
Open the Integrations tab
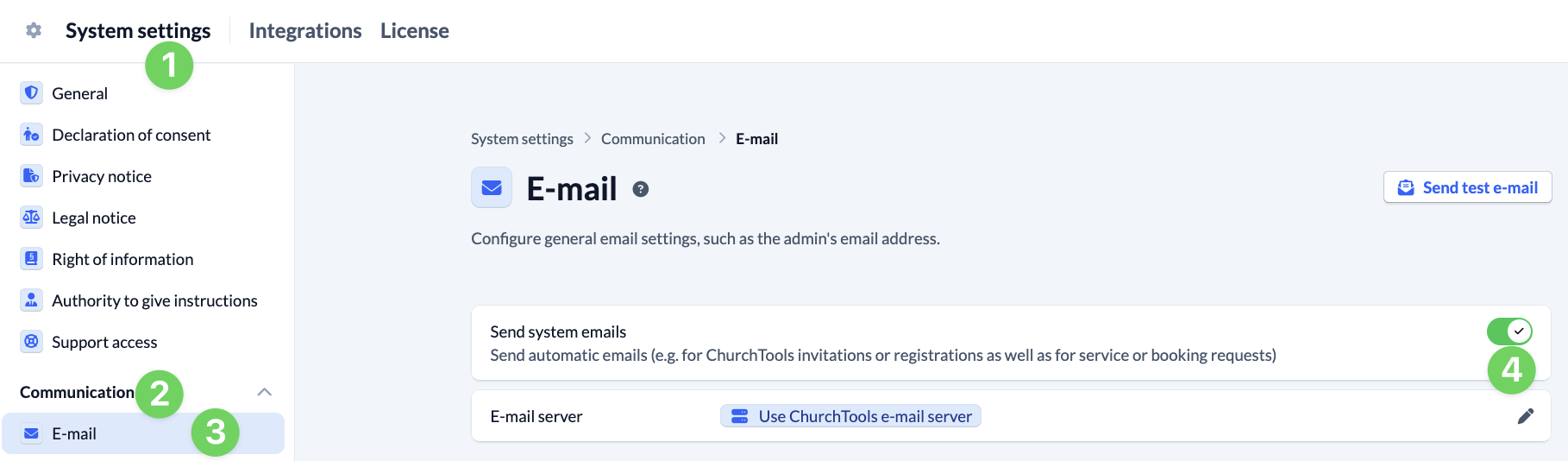pos(305,31)
